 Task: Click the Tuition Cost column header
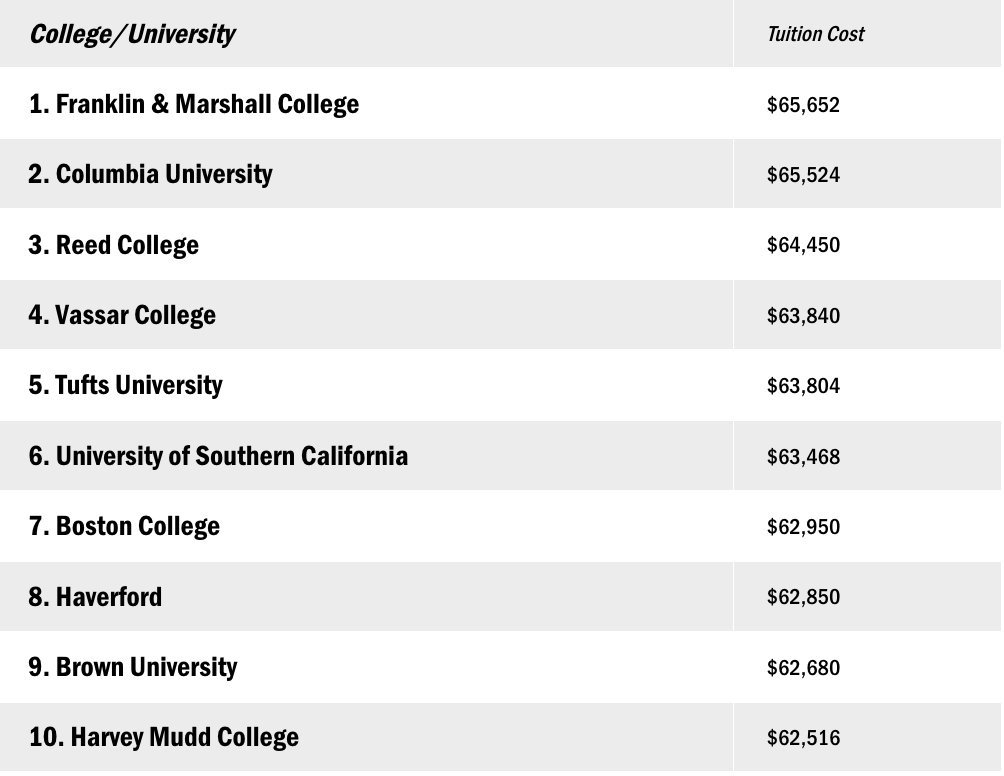(815, 34)
